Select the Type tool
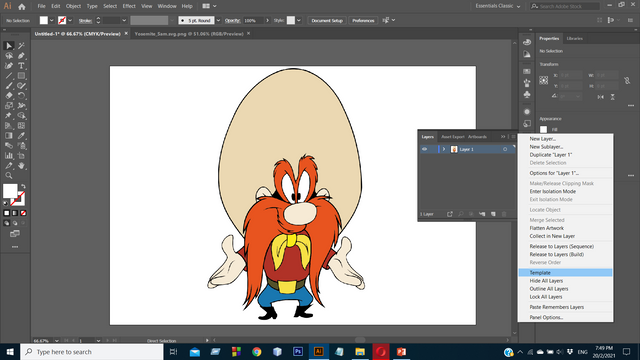 (21, 66)
